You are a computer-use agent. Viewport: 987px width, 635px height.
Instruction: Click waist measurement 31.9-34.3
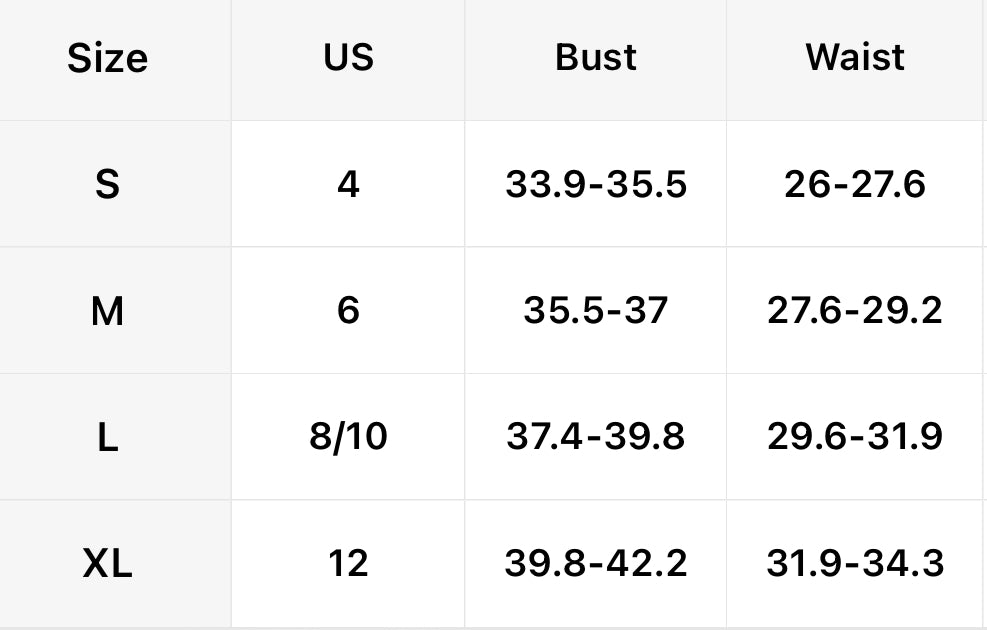tap(855, 564)
